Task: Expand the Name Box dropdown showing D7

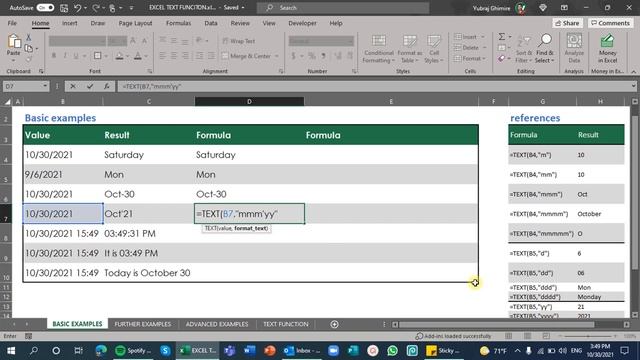Action: [x=45, y=86]
